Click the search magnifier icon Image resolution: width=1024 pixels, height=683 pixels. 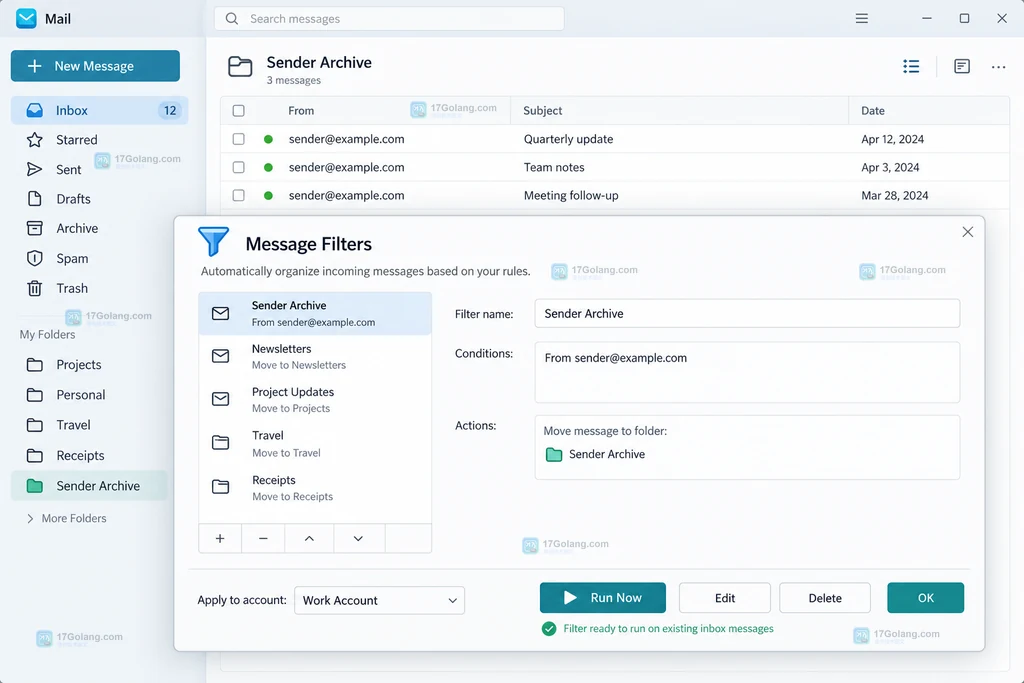pos(232,19)
